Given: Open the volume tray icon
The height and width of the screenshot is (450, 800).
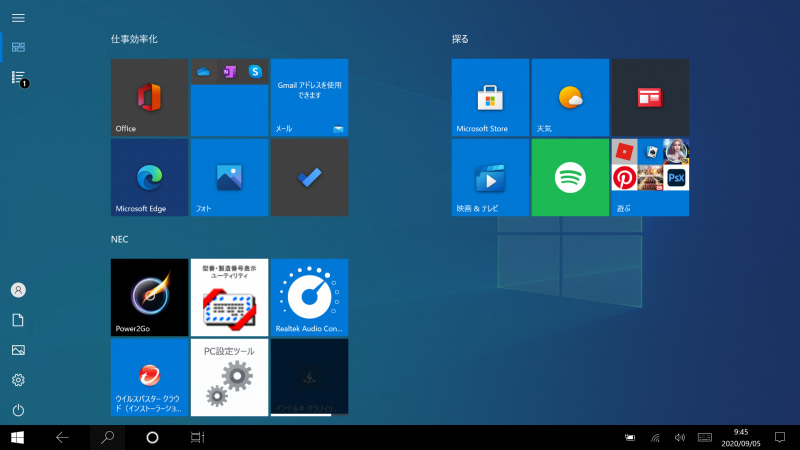Looking at the screenshot, I should click(680, 437).
